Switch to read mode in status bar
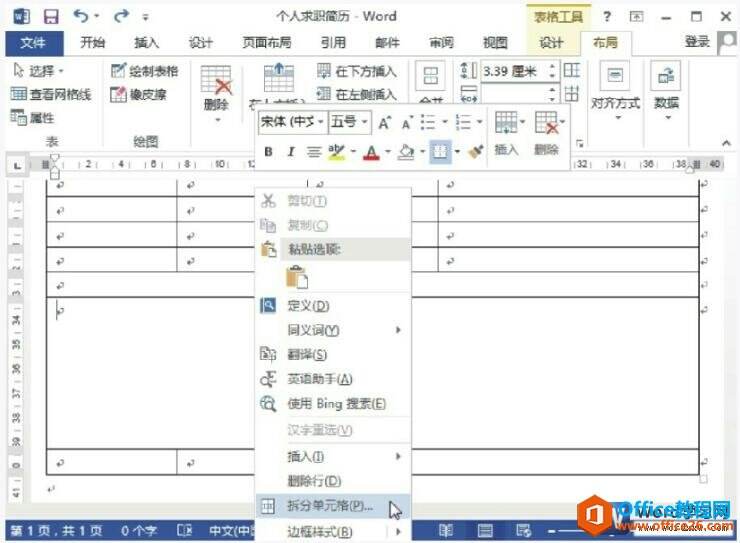 tap(446, 531)
